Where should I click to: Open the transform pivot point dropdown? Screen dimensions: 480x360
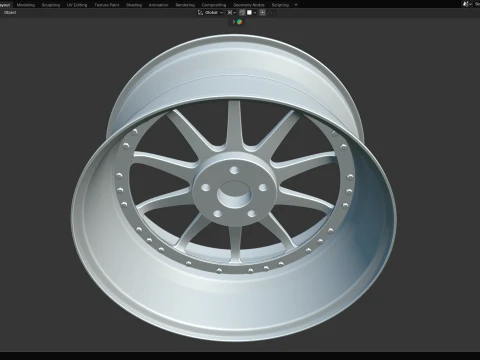[231, 13]
